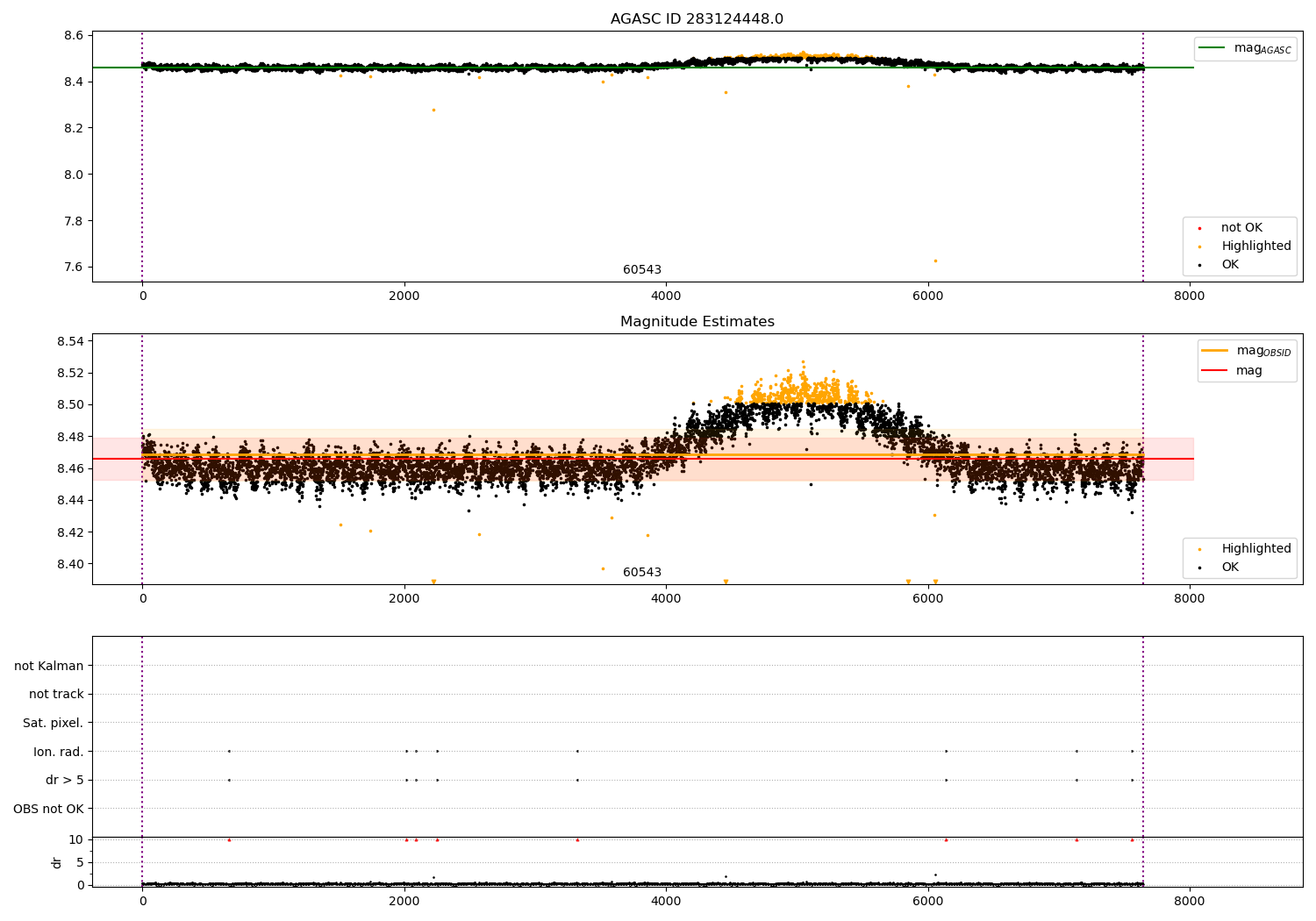Click the rotated 'dr' axis label
The width and height of the screenshot is (1316, 921).
[x=57, y=862]
